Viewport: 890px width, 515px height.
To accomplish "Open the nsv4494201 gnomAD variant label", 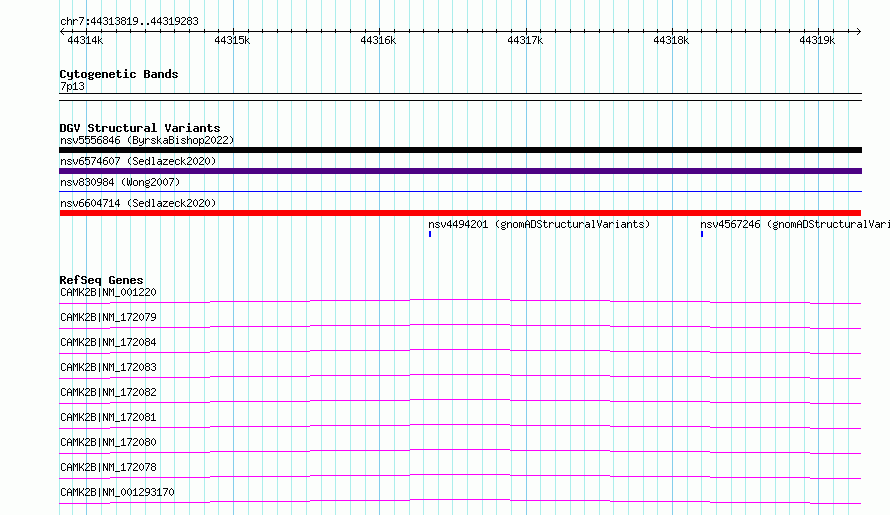I will pyautogui.click(x=539, y=224).
